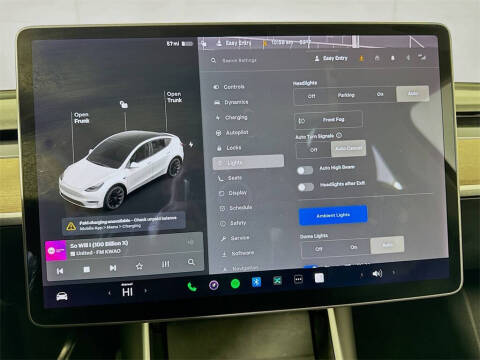This screenshot has height=360, width=480.
Task: Search media with the magnifier icon
Action: point(191,262)
